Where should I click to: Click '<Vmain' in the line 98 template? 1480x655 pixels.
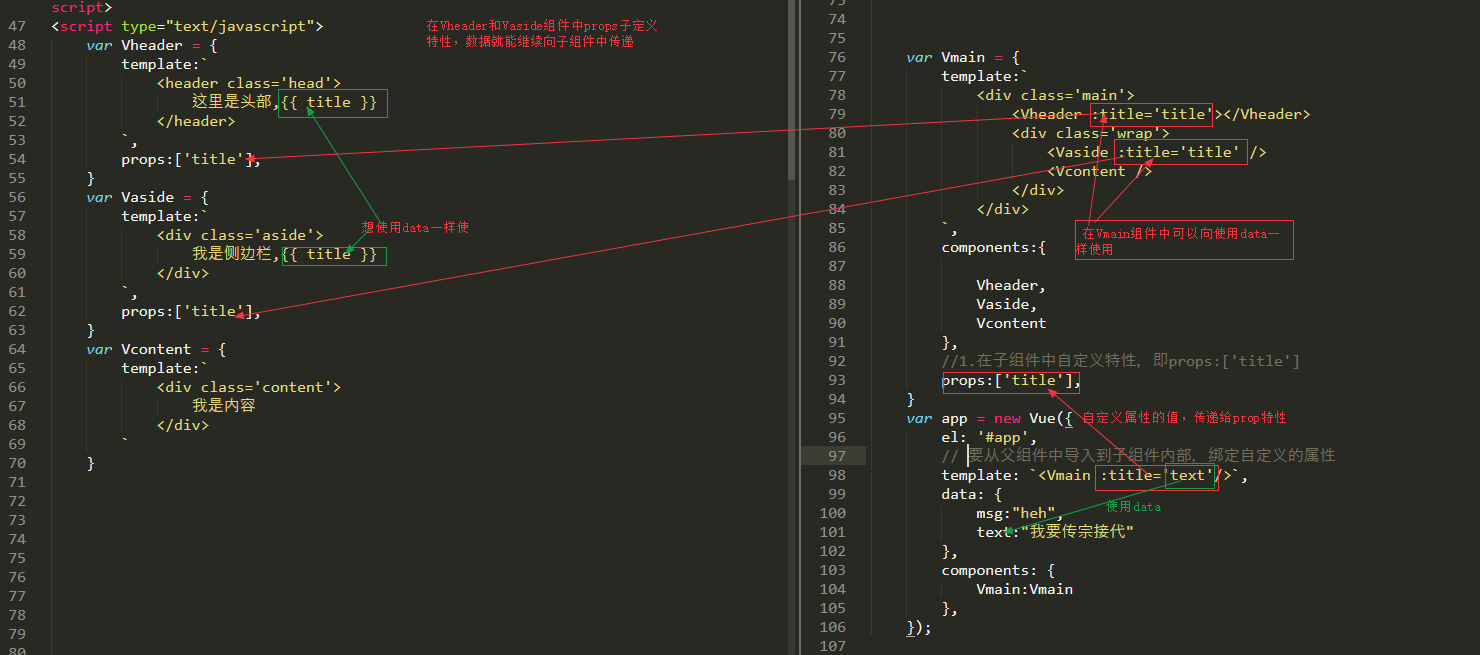click(1065, 475)
